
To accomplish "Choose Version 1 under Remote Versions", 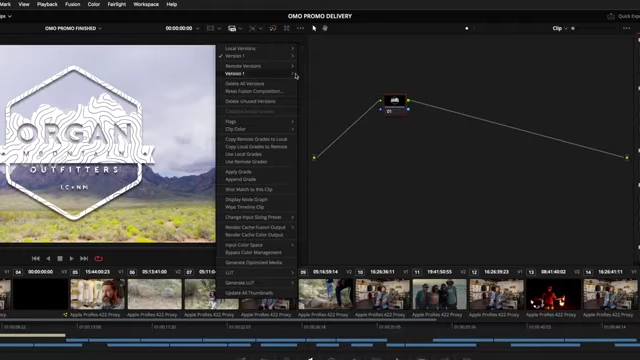I will [257, 74].
